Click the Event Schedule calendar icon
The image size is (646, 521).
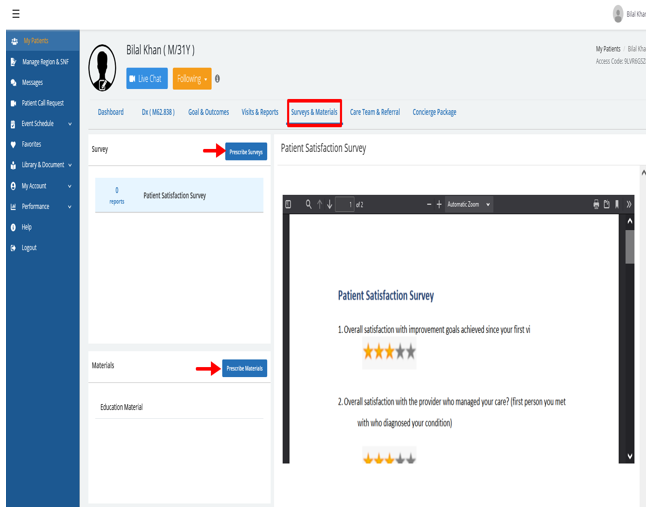13,124
